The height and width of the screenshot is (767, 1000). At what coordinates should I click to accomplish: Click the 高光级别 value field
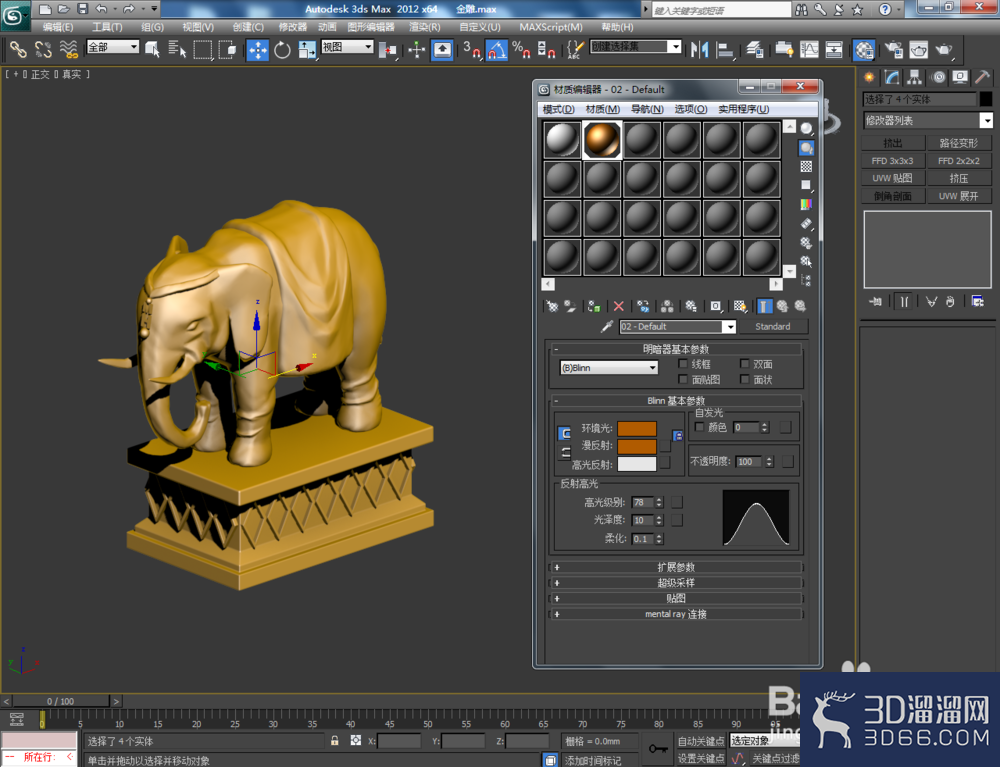[x=642, y=502]
